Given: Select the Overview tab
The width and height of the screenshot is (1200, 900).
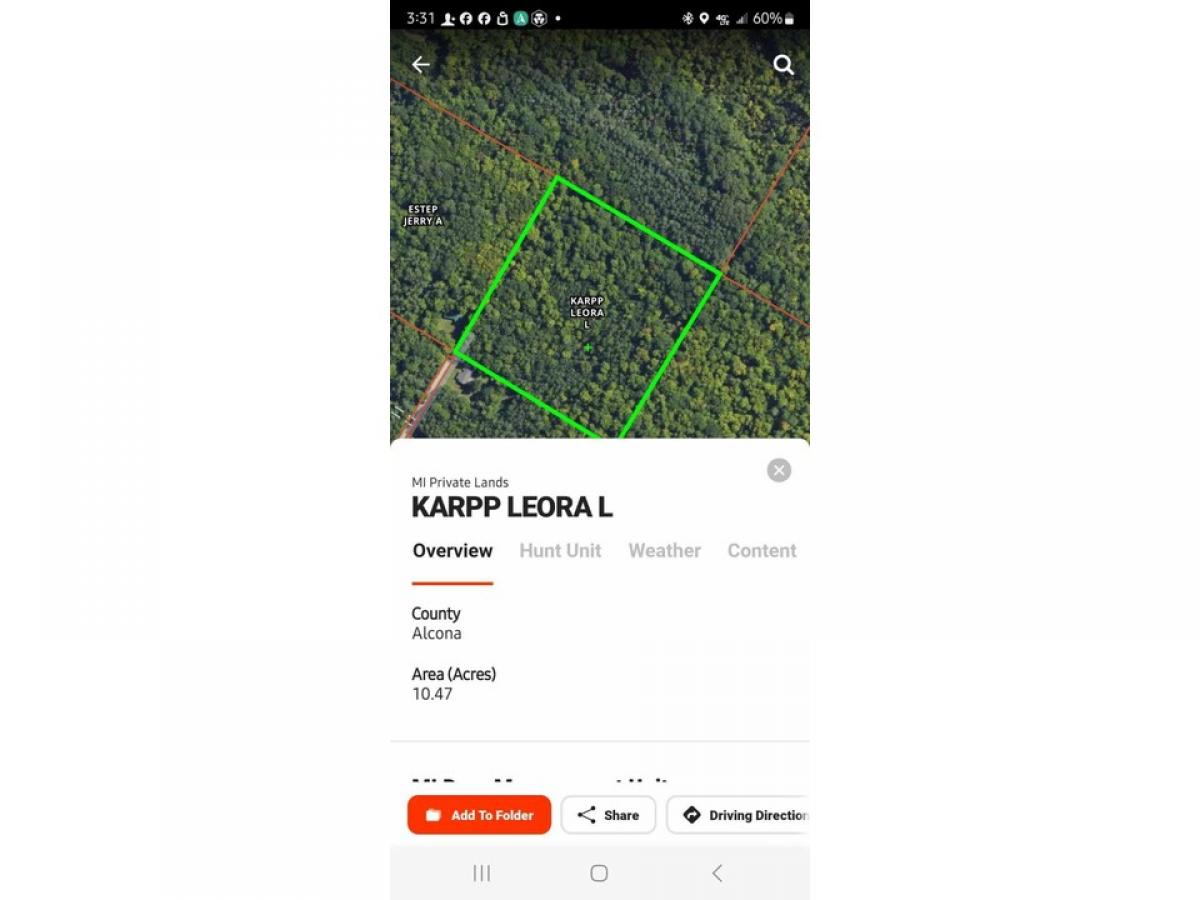Looking at the screenshot, I should (453, 551).
